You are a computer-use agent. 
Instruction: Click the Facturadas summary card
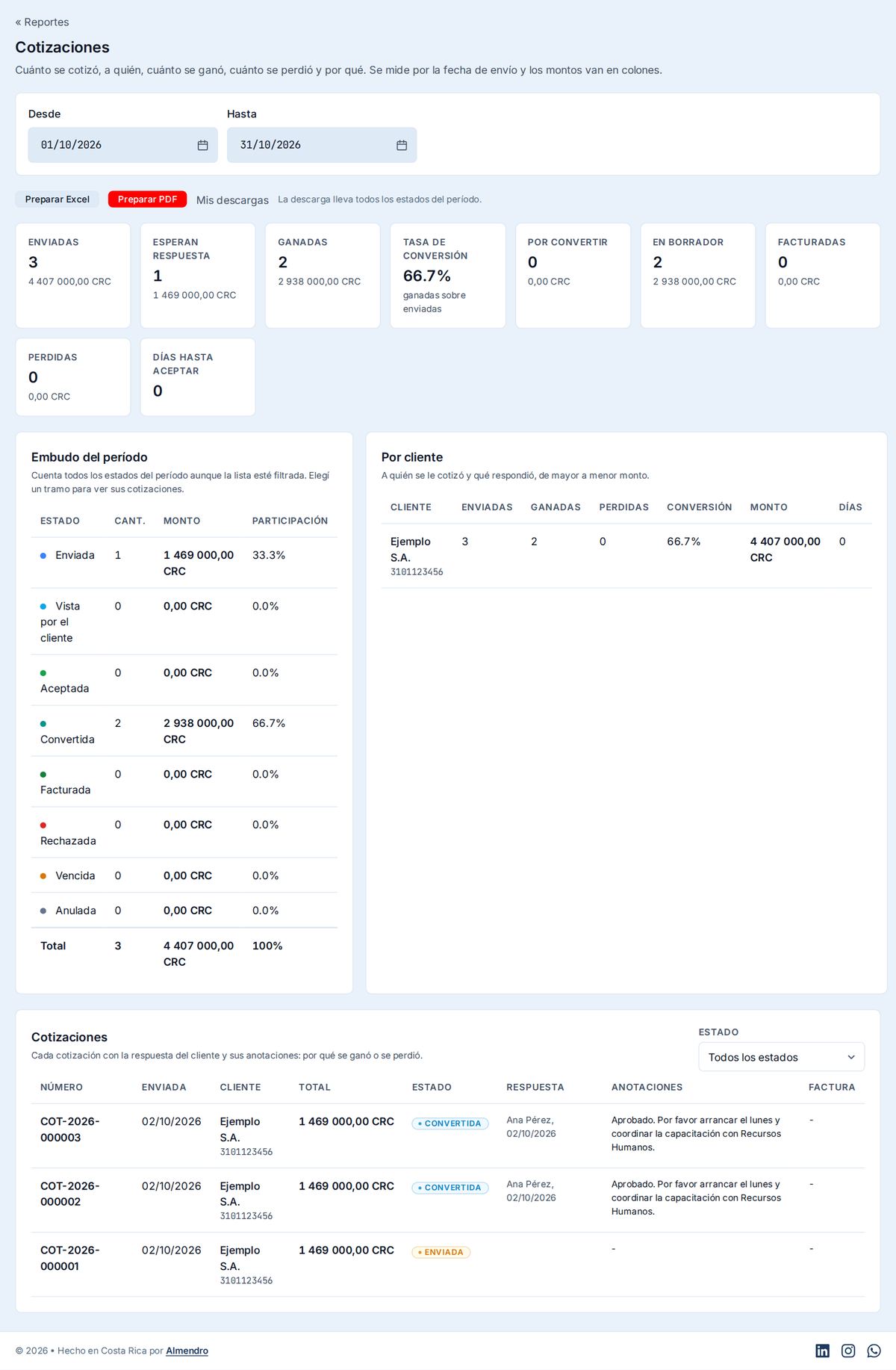823,276
